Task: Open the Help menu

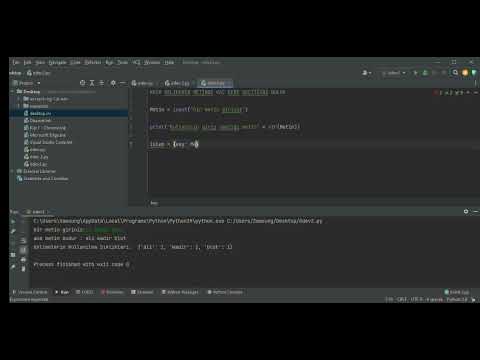Action: click(x=169, y=62)
